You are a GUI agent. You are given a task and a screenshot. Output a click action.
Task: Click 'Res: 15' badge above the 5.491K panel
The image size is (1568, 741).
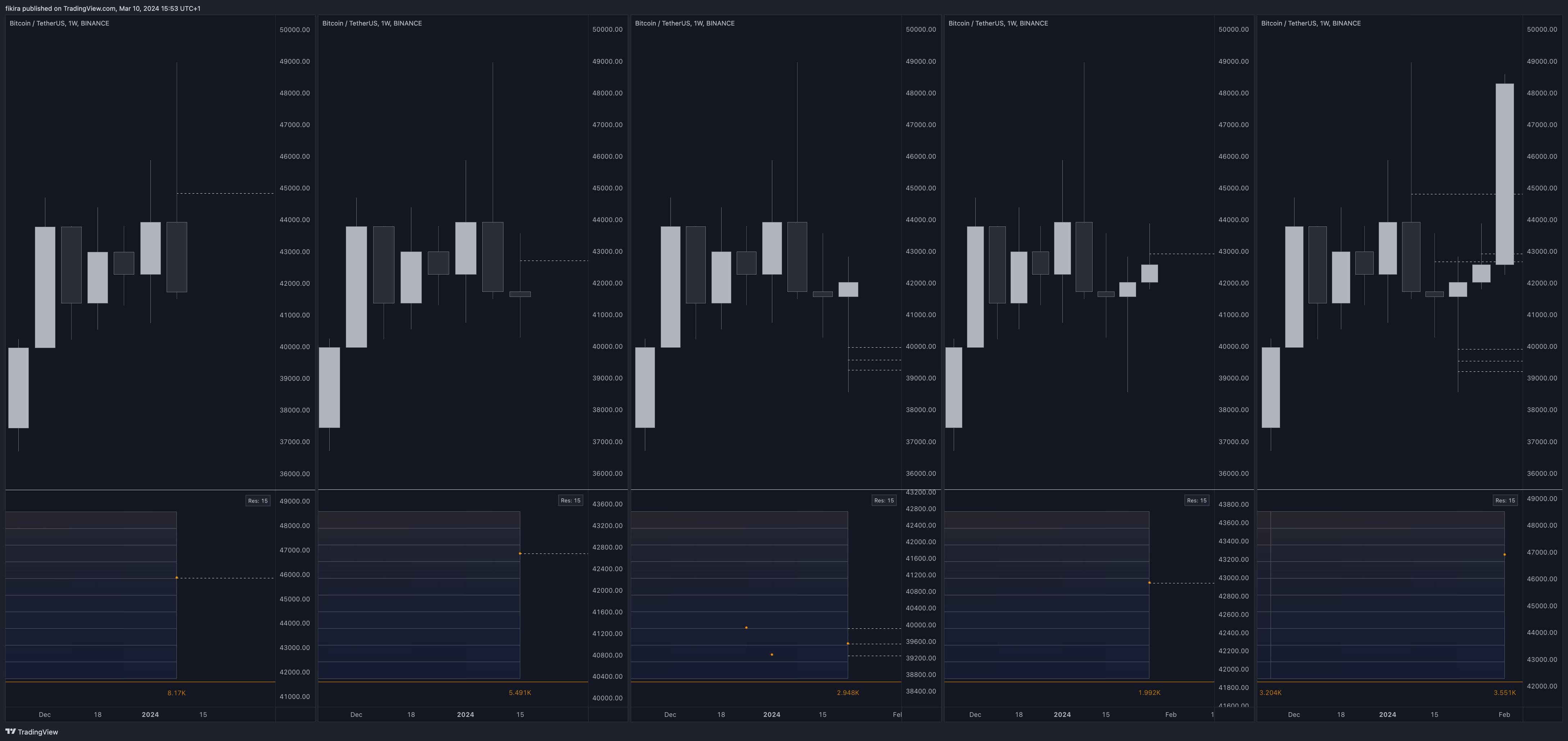570,501
